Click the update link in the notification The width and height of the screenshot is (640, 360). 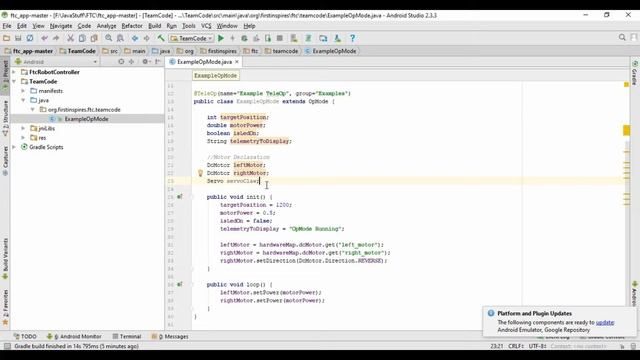[605, 322]
